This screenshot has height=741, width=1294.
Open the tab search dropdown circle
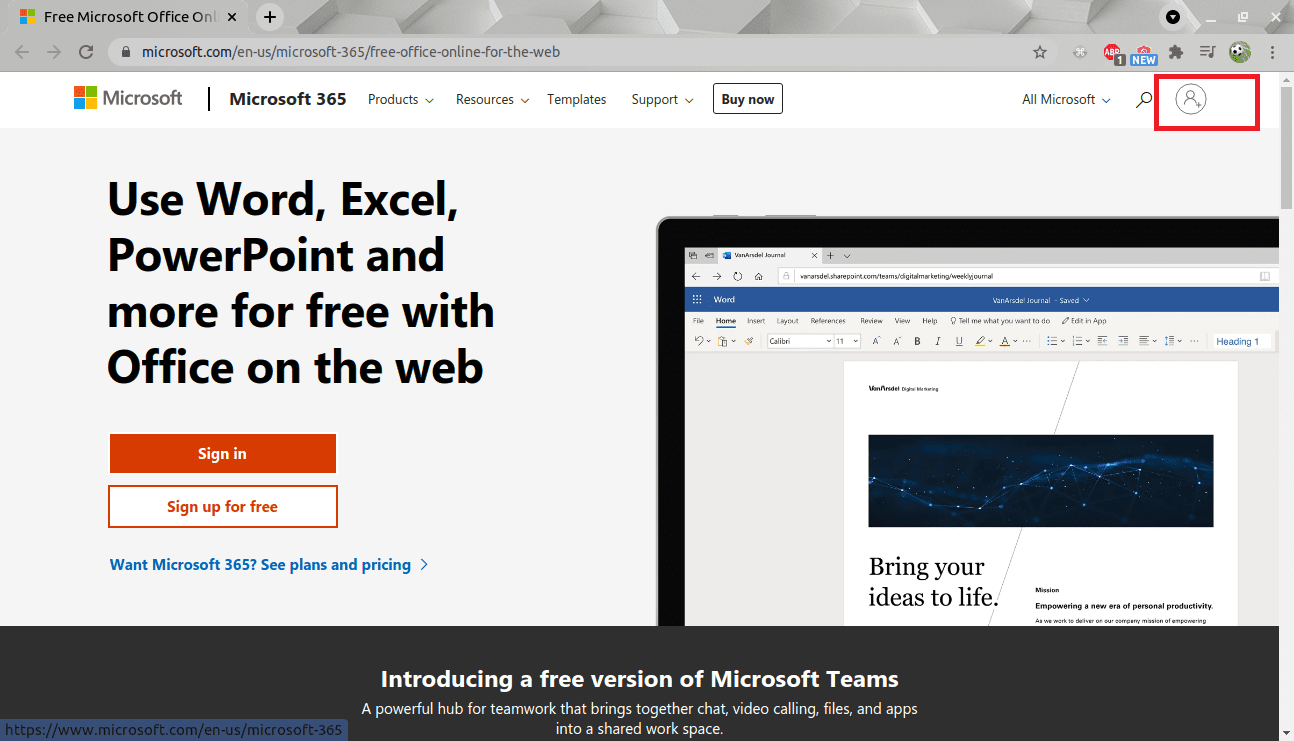point(1173,17)
